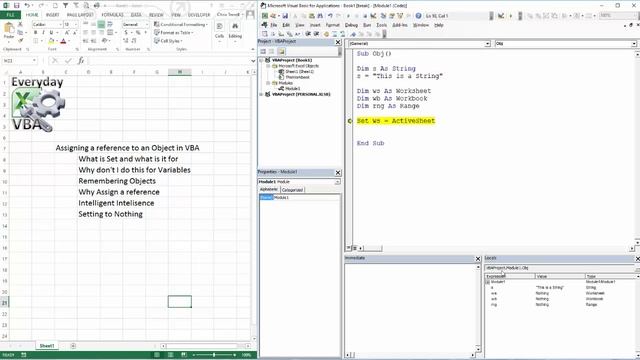The image size is (640, 360).
Task: Apply Format Painter brush in Excel ribbon
Action: pos(20,41)
